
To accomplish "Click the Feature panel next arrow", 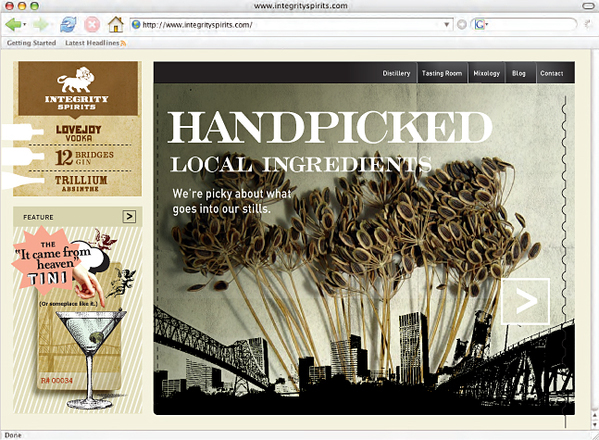I will click(129, 217).
